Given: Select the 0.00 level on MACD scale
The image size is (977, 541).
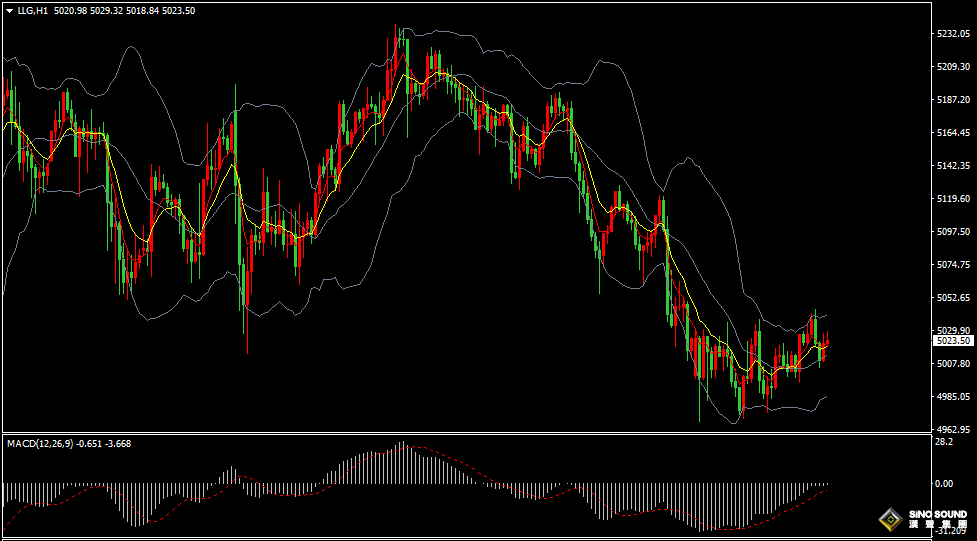Looking at the screenshot, I should [x=945, y=484].
